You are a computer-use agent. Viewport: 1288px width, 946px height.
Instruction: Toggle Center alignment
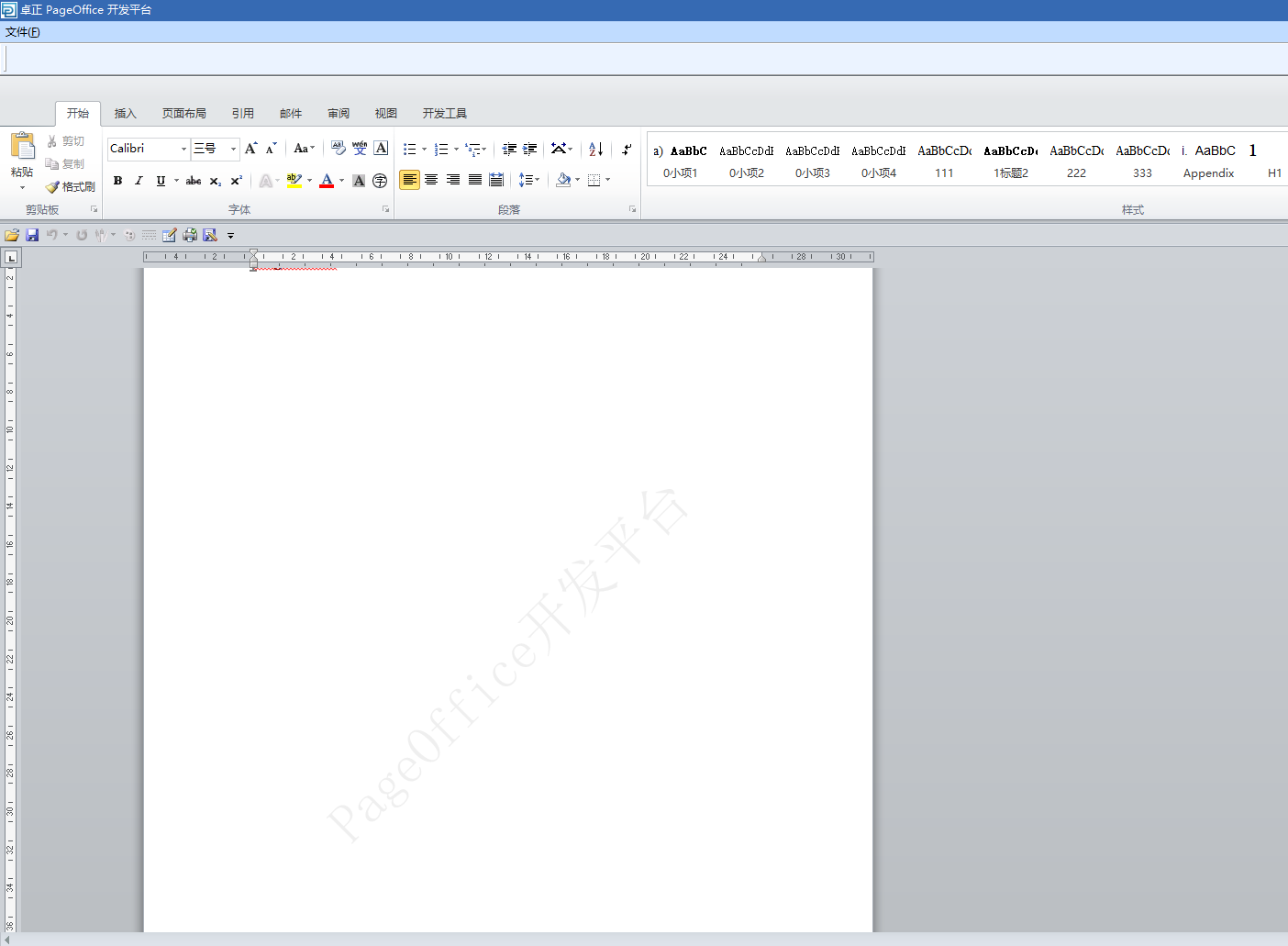pyautogui.click(x=431, y=180)
